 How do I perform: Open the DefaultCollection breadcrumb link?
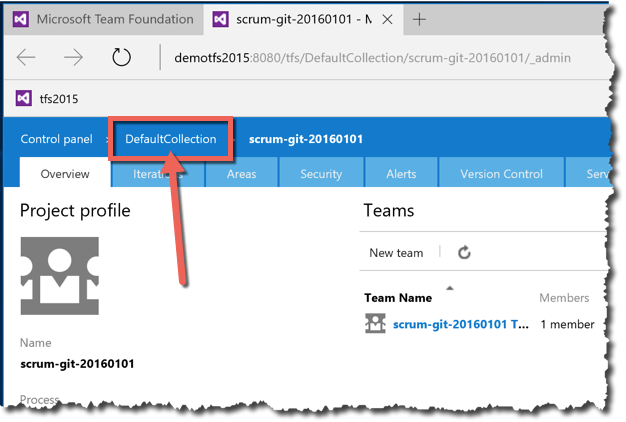tap(170, 139)
